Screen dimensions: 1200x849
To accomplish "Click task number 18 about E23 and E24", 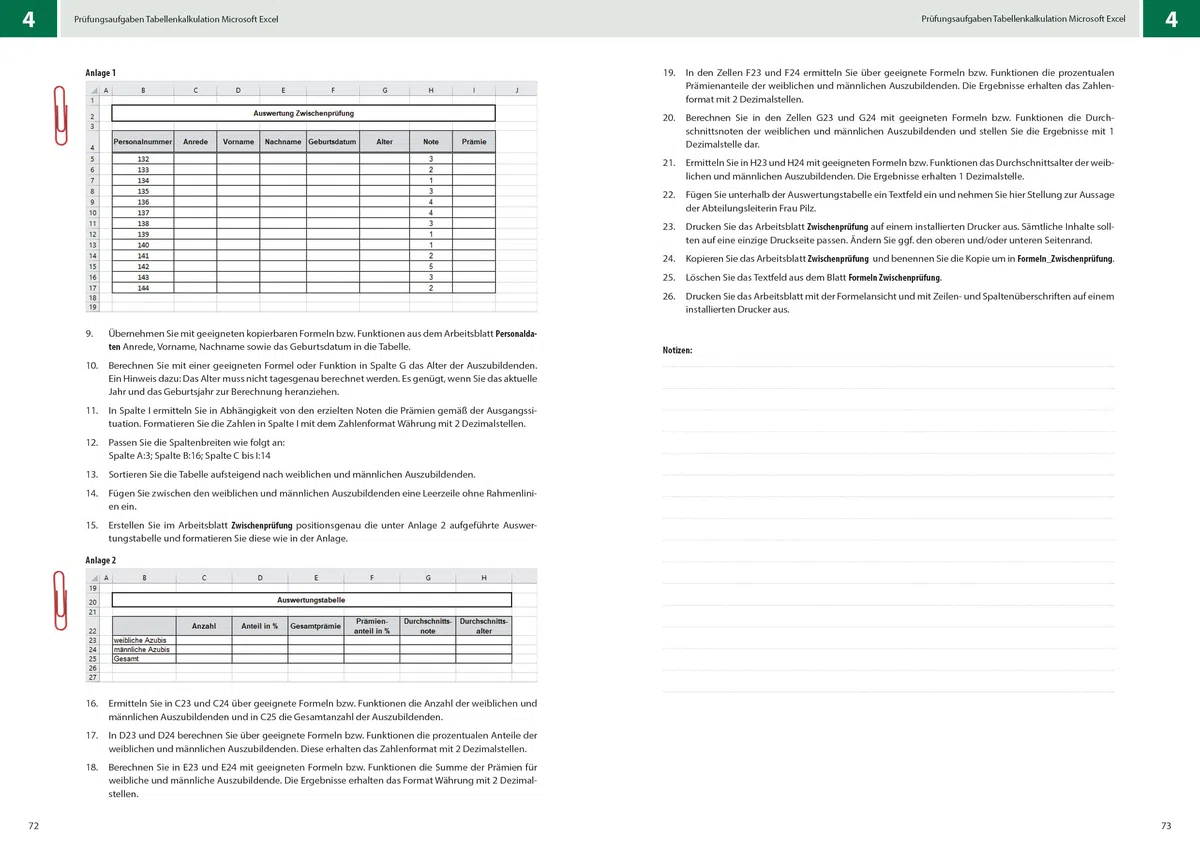I will tap(91, 767).
